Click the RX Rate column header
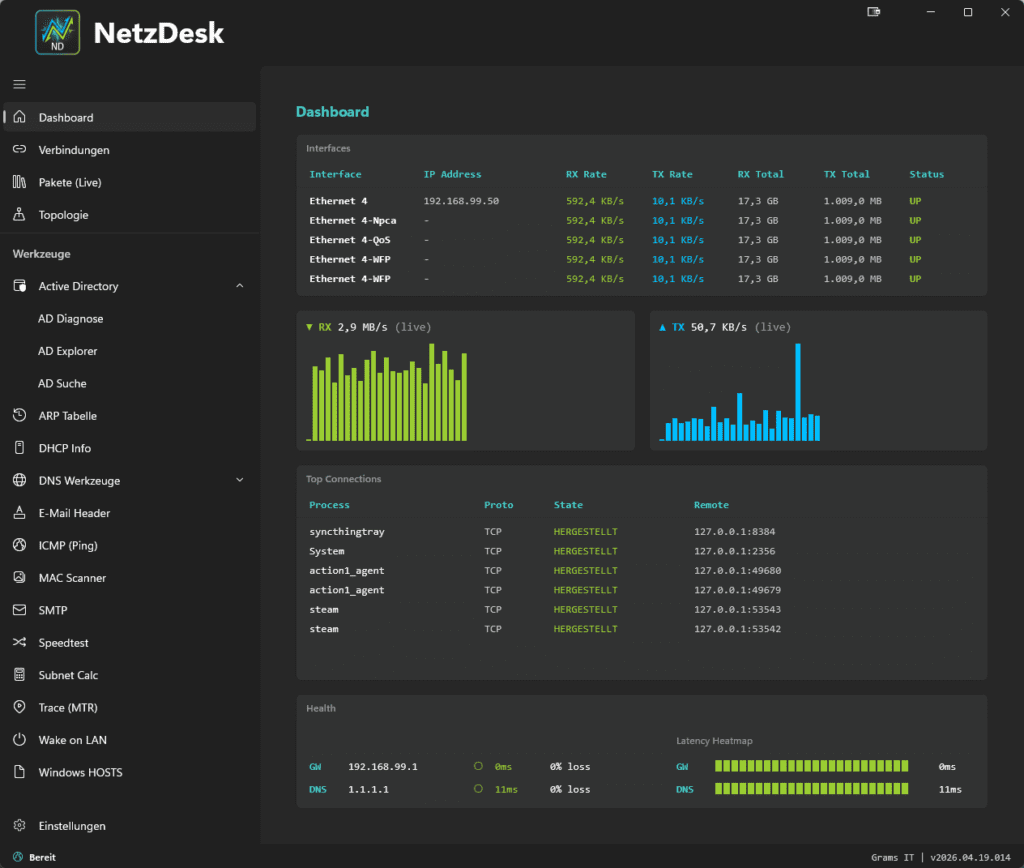The height and width of the screenshot is (868, 1024). tap(586, 174)
